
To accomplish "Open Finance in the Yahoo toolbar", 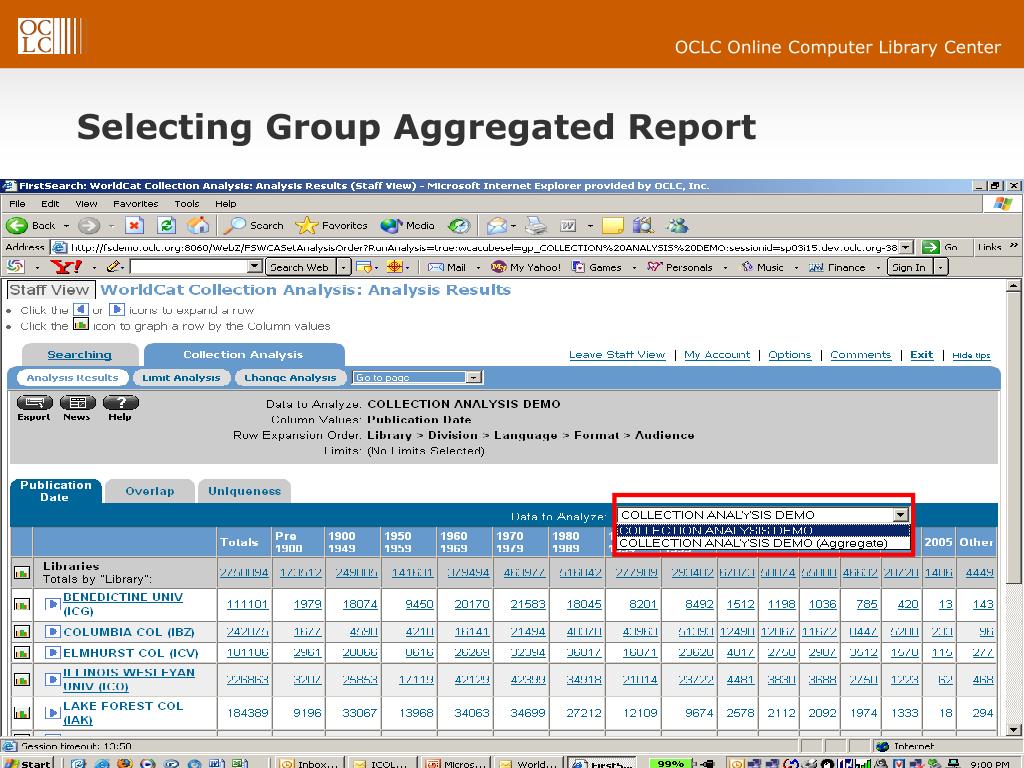I will click(837, 267).
